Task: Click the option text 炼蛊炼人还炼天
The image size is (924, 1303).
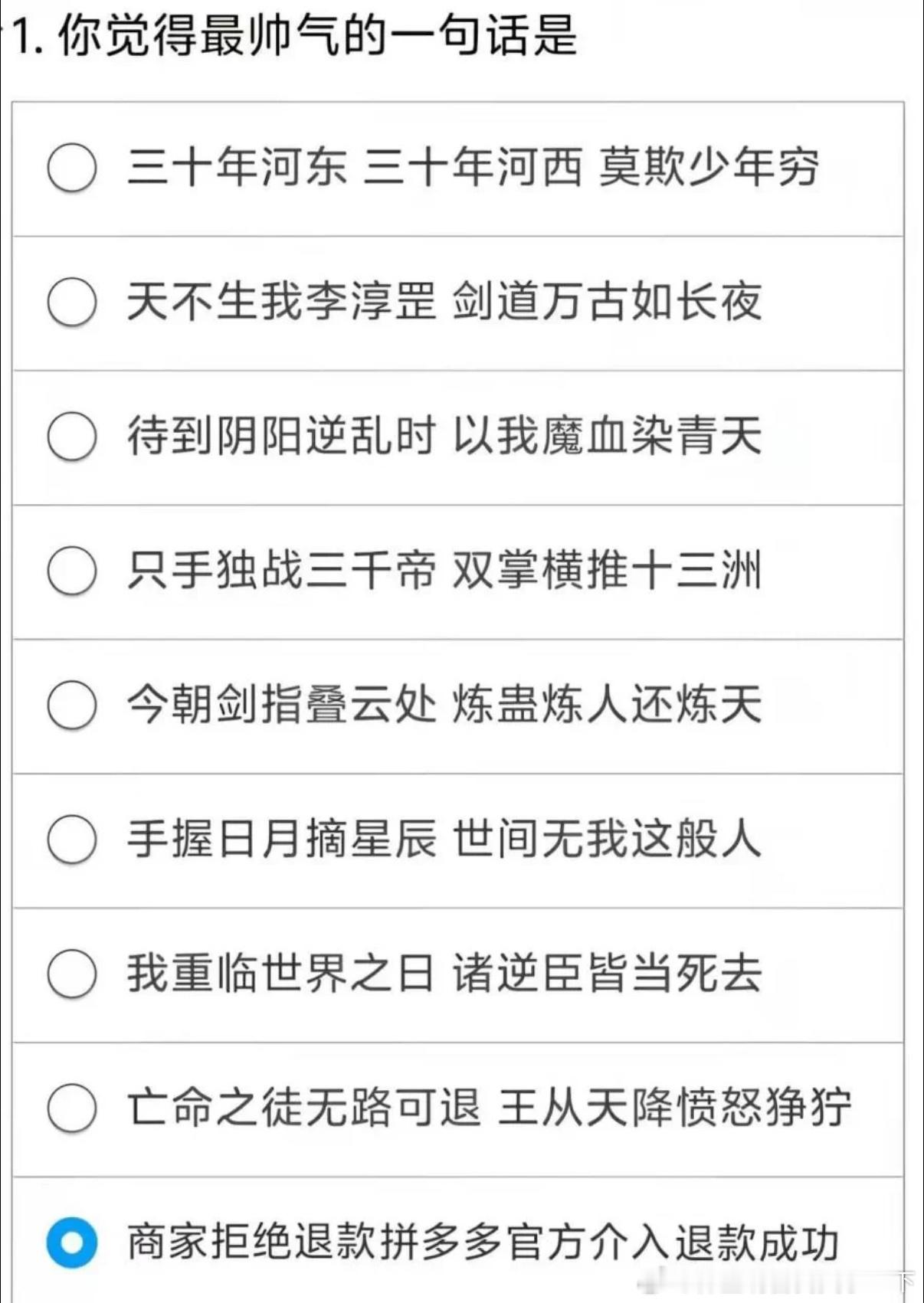Action: [607, 705]
